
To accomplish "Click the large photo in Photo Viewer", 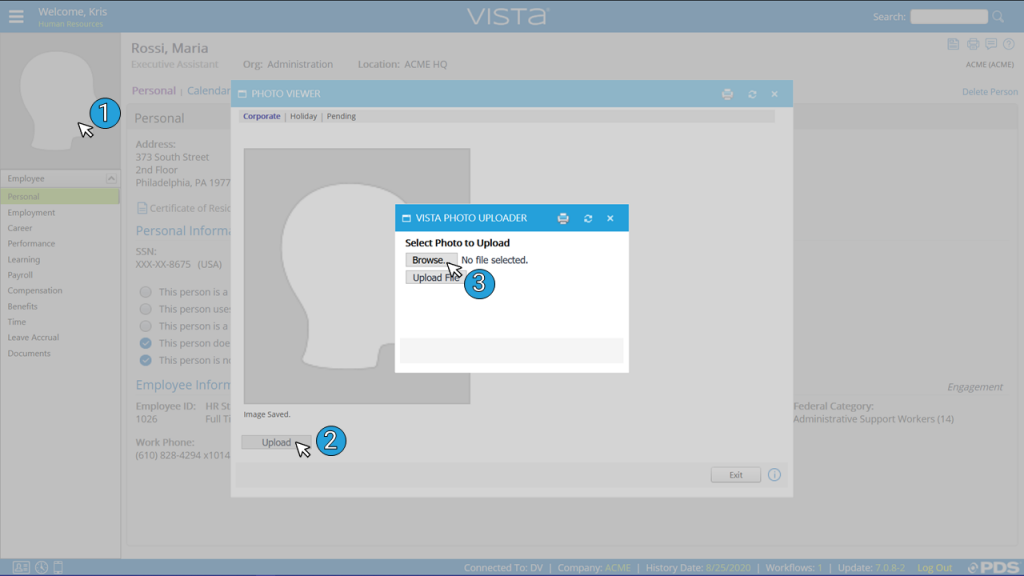I will (357, 276).
